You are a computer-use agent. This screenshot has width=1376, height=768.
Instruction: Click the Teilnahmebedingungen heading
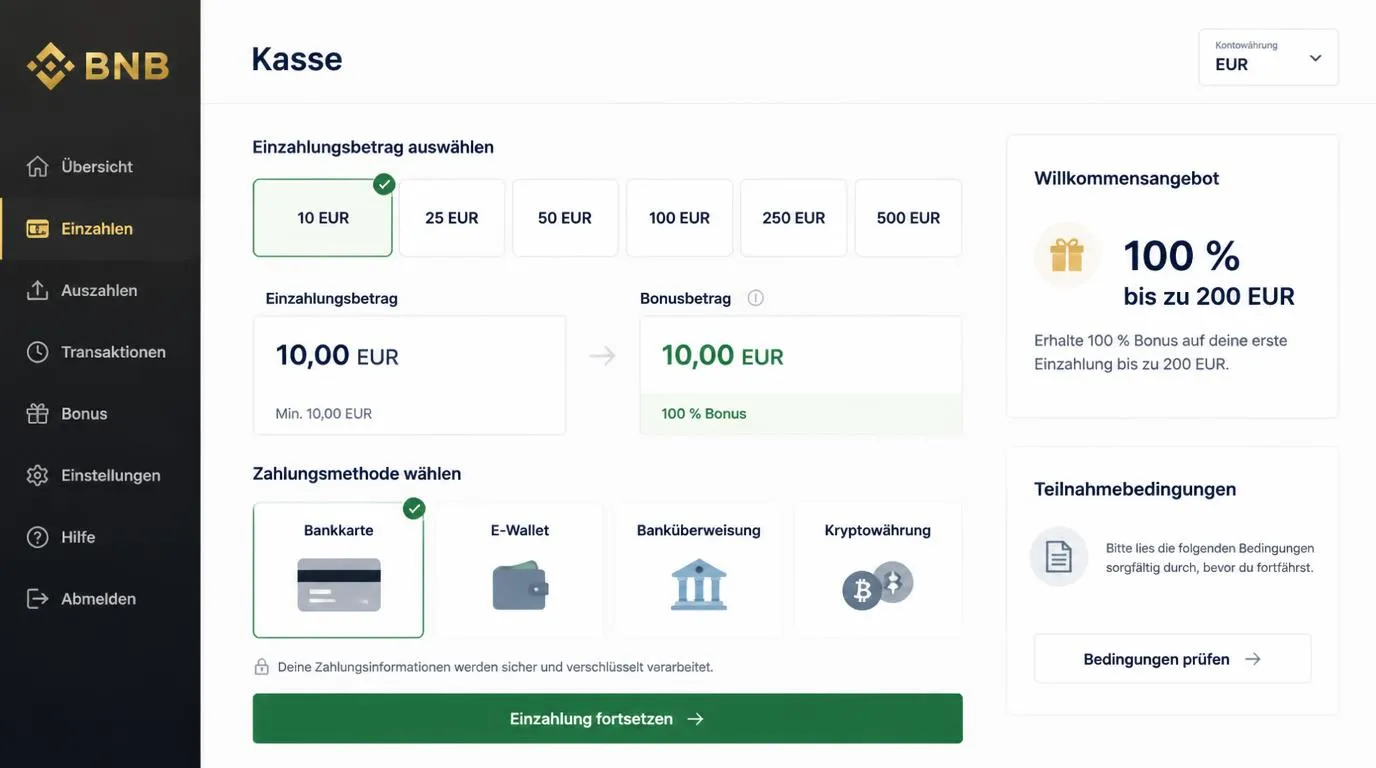[x=1135, y=489]
